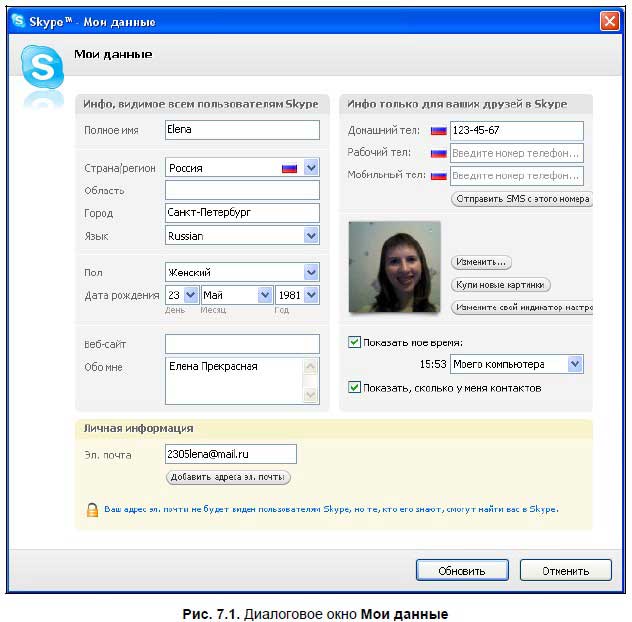Screen dimensions: 632x622
Task: Click the 'Изменить...' picture button
Action: click(x=481, y=262)
